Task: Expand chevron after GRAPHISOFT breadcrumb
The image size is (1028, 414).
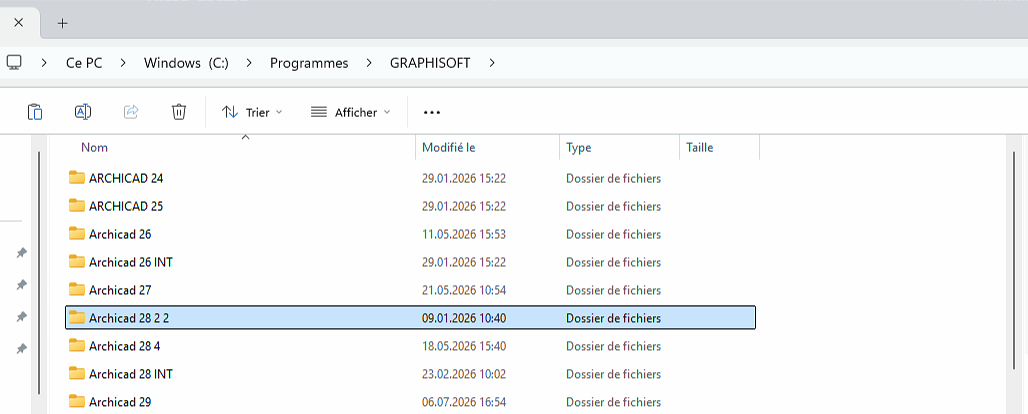Action: click(492, 63)
